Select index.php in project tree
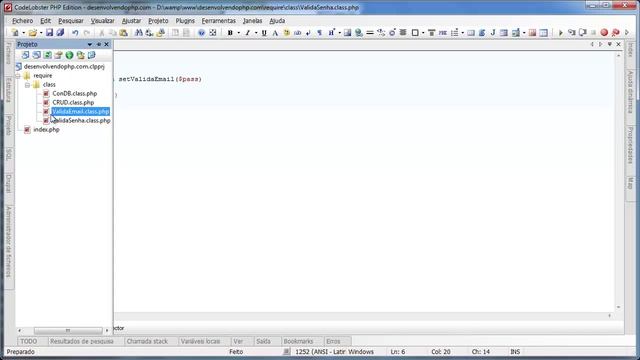The image size is (640, 360). point(46,129)
